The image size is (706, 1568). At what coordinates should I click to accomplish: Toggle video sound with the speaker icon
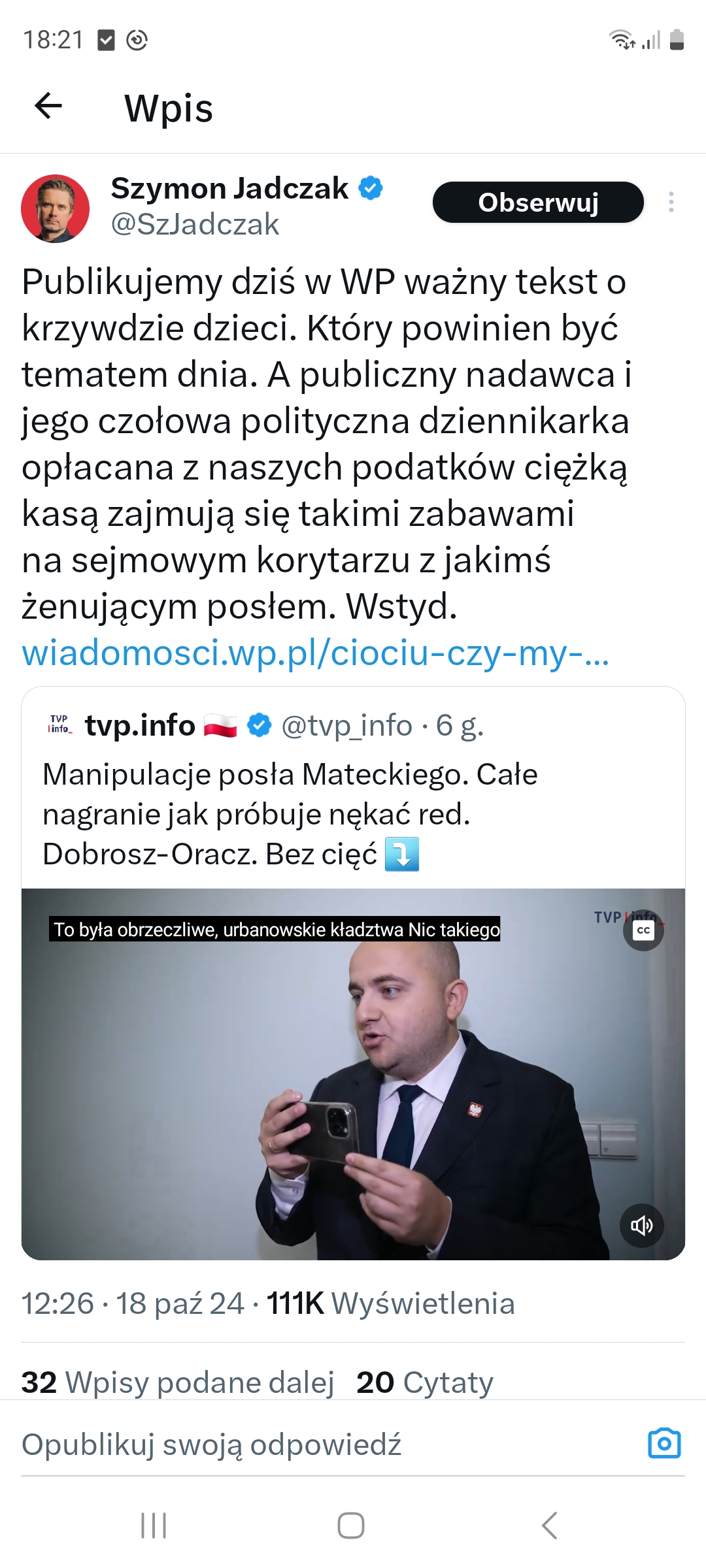pos(642,1226)
